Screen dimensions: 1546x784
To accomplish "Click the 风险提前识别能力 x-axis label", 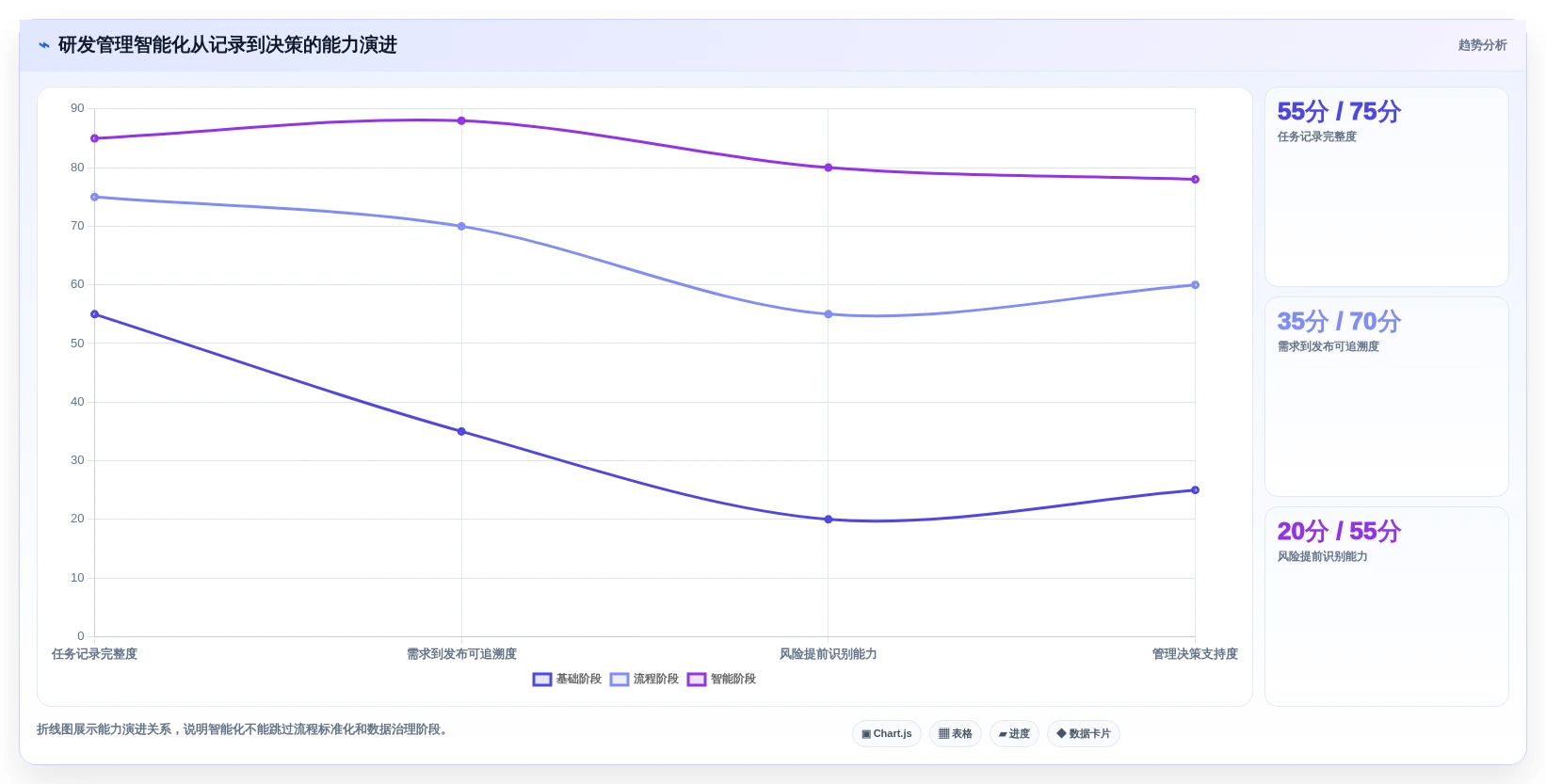I will tap(829, 654).
